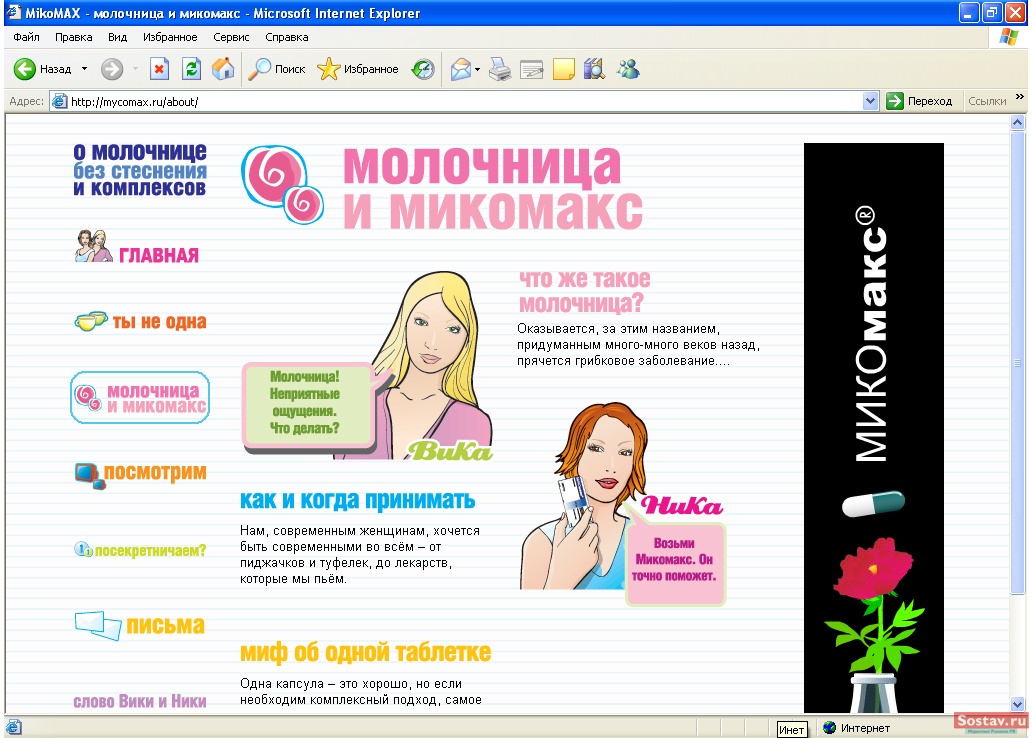Open Поиск search magnifier
Viewport: 1032px width, 738px height.
(259, 68)
